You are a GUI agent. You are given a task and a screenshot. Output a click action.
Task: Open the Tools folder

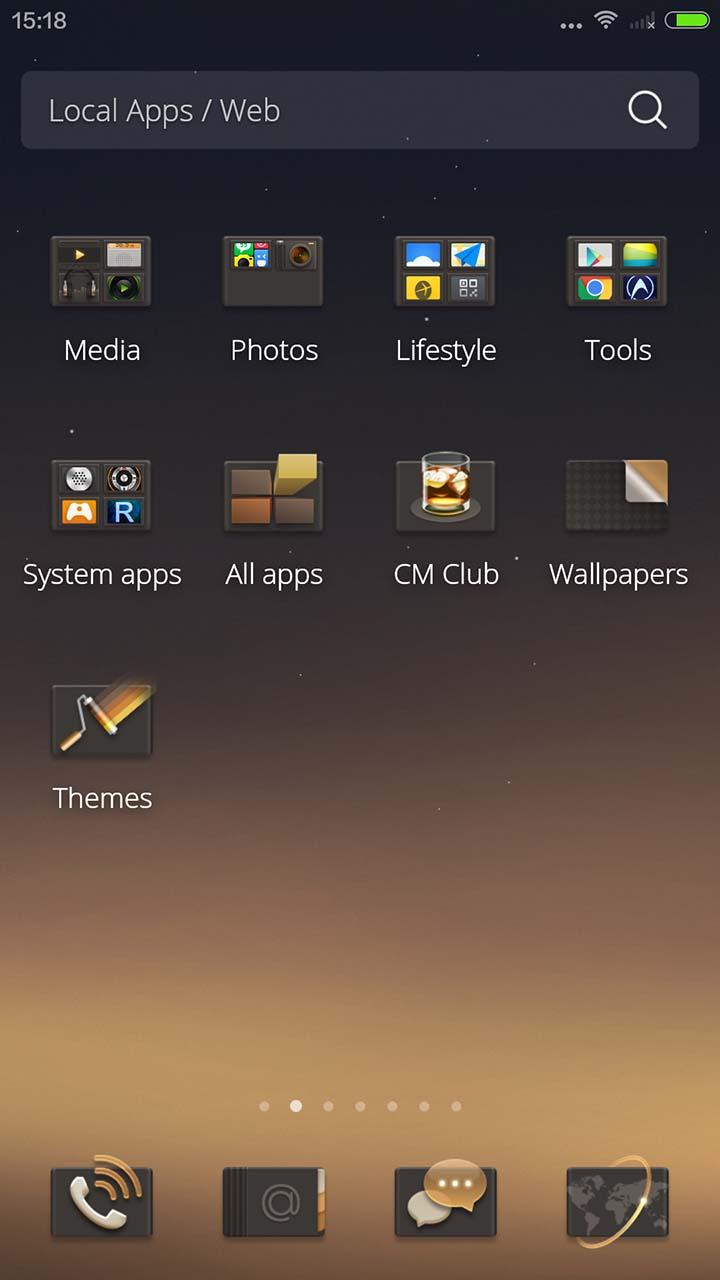(617, 272)
